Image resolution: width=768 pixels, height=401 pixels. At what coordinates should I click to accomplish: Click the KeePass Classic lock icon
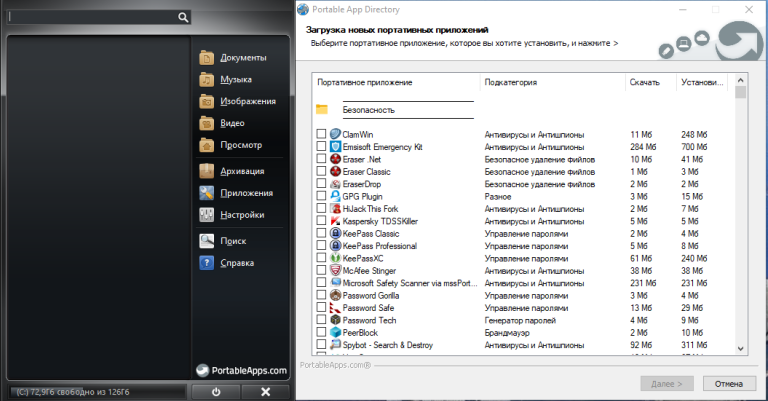click(335, 234)
